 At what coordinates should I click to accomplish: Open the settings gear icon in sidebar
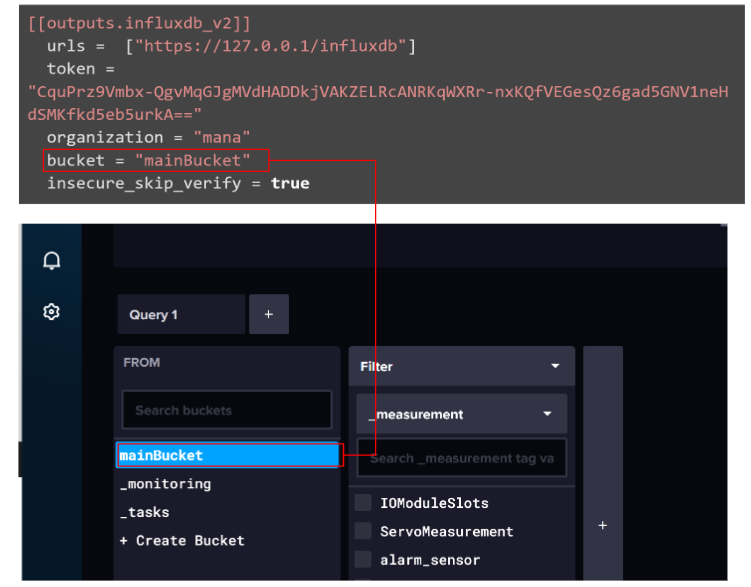(51, 312)
